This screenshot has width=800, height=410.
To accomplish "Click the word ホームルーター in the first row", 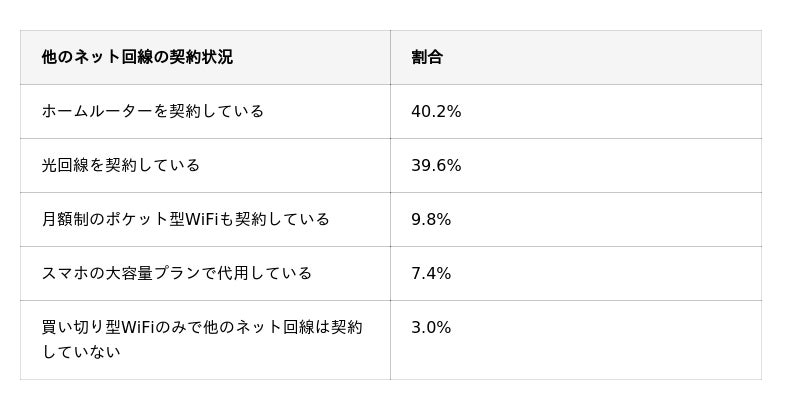I will point(97,111).
